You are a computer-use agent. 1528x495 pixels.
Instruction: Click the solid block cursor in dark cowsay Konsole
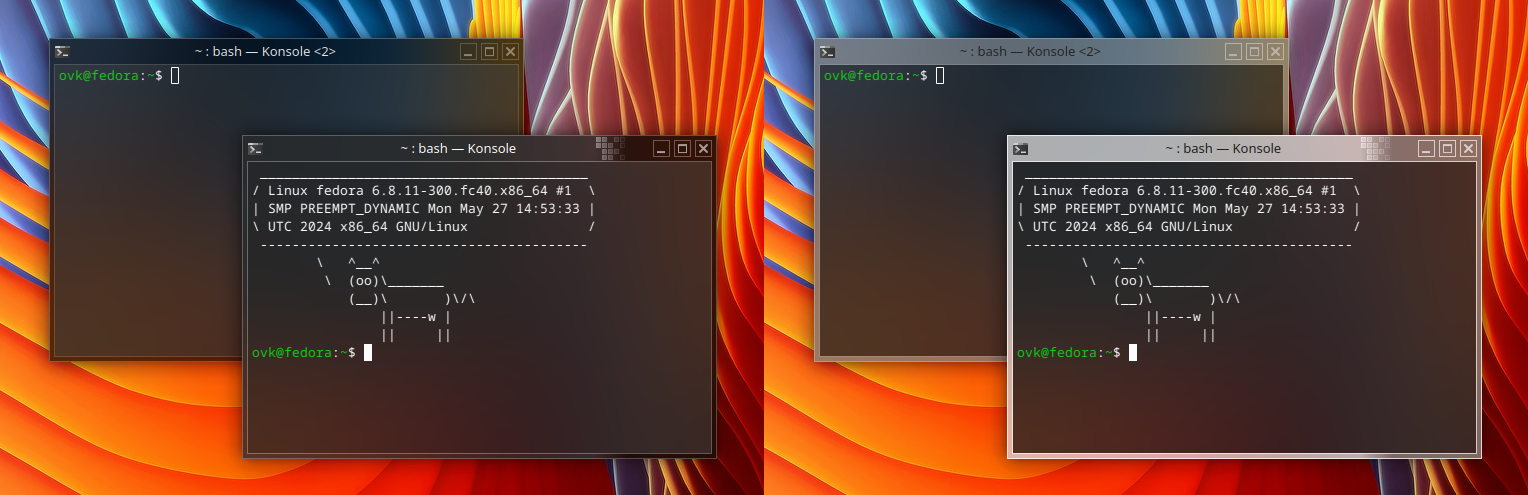tap(368, 353)
